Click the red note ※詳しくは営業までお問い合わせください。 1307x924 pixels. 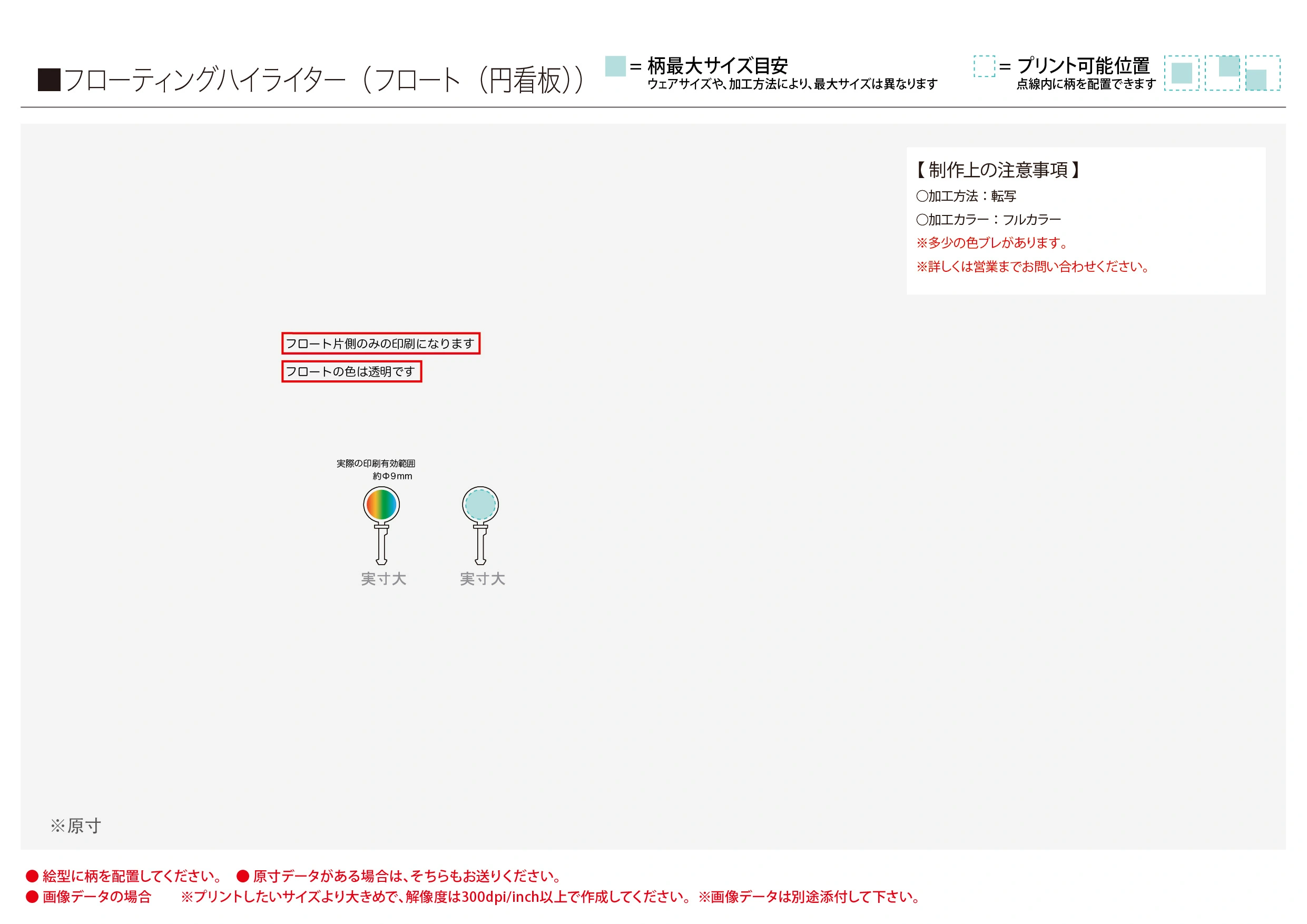(1034, 267)
